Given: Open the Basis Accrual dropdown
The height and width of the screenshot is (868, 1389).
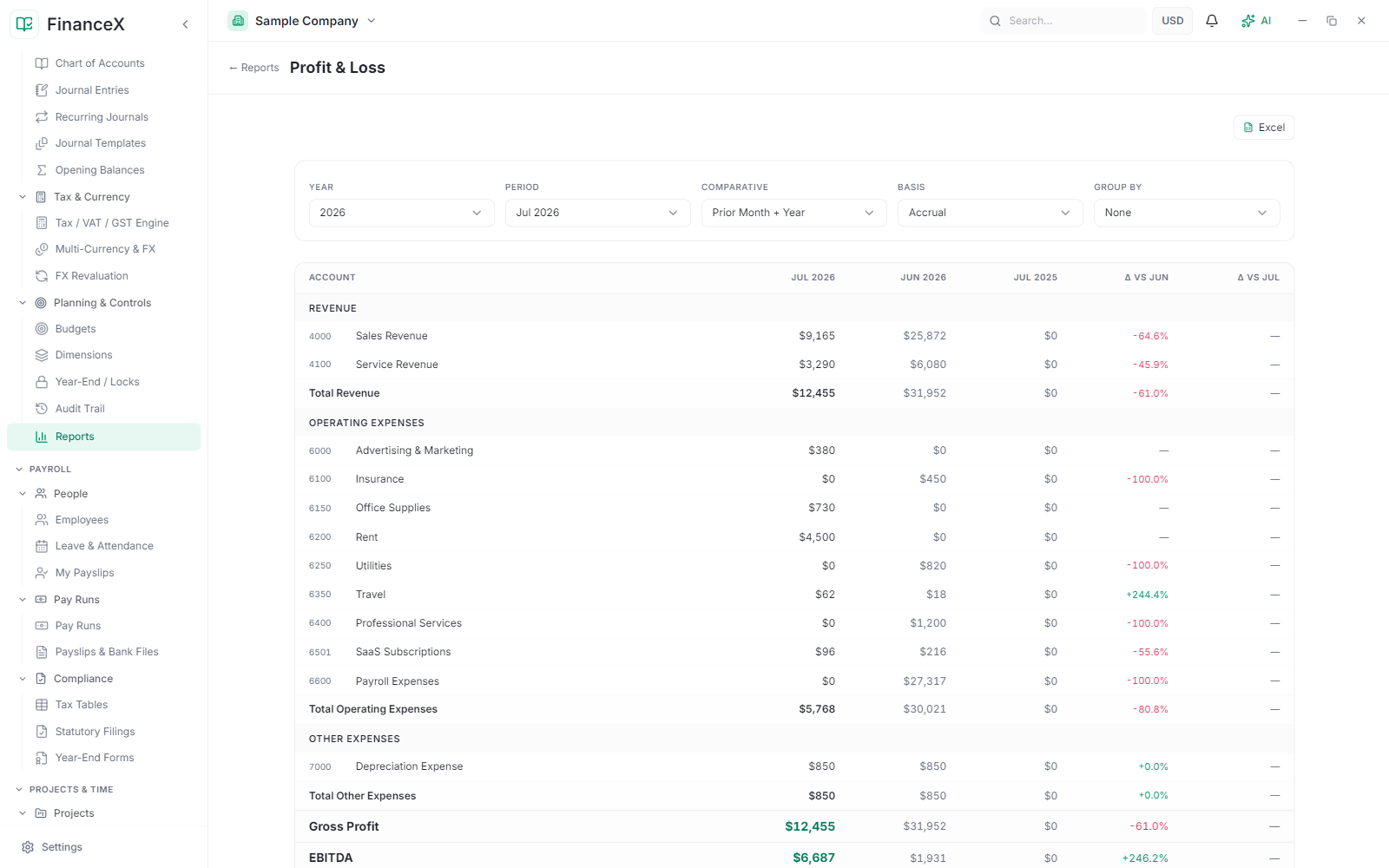Looking at the screenshot, I should 991,213.
